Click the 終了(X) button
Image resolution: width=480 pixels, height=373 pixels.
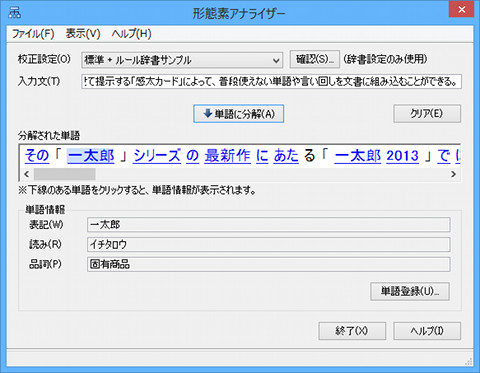352,331
